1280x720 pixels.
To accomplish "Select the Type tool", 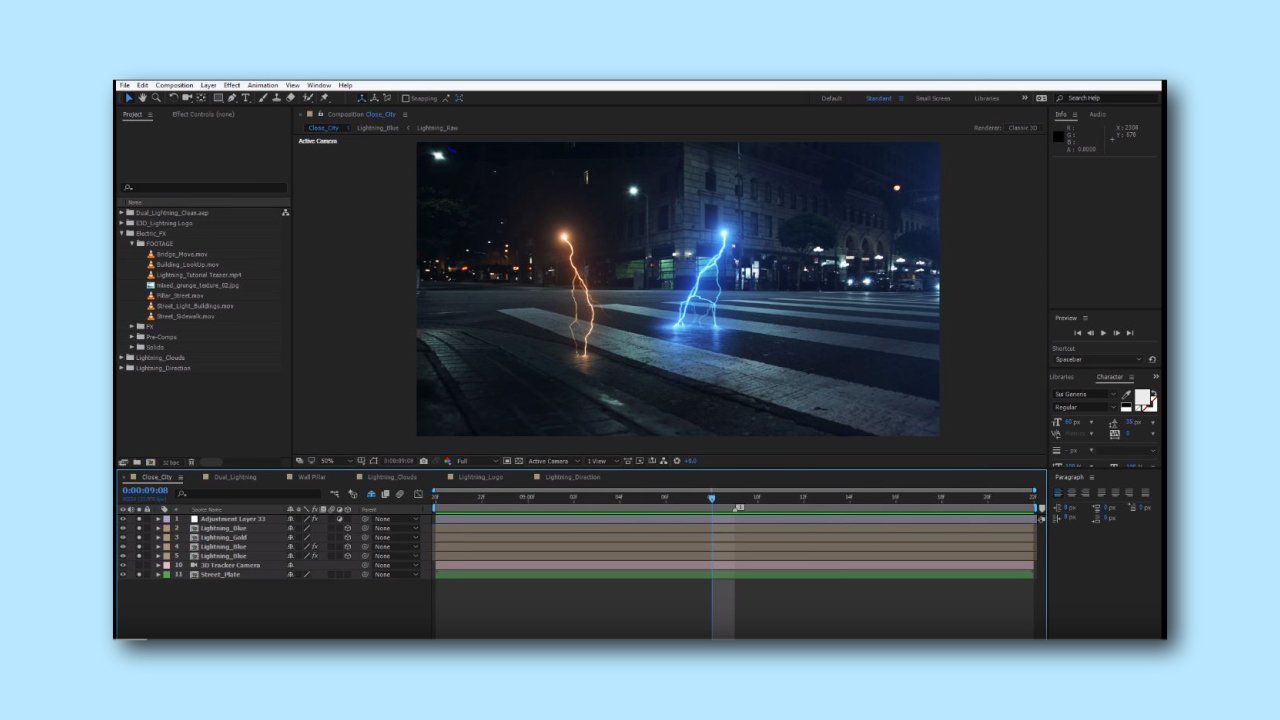I will 247,97.
